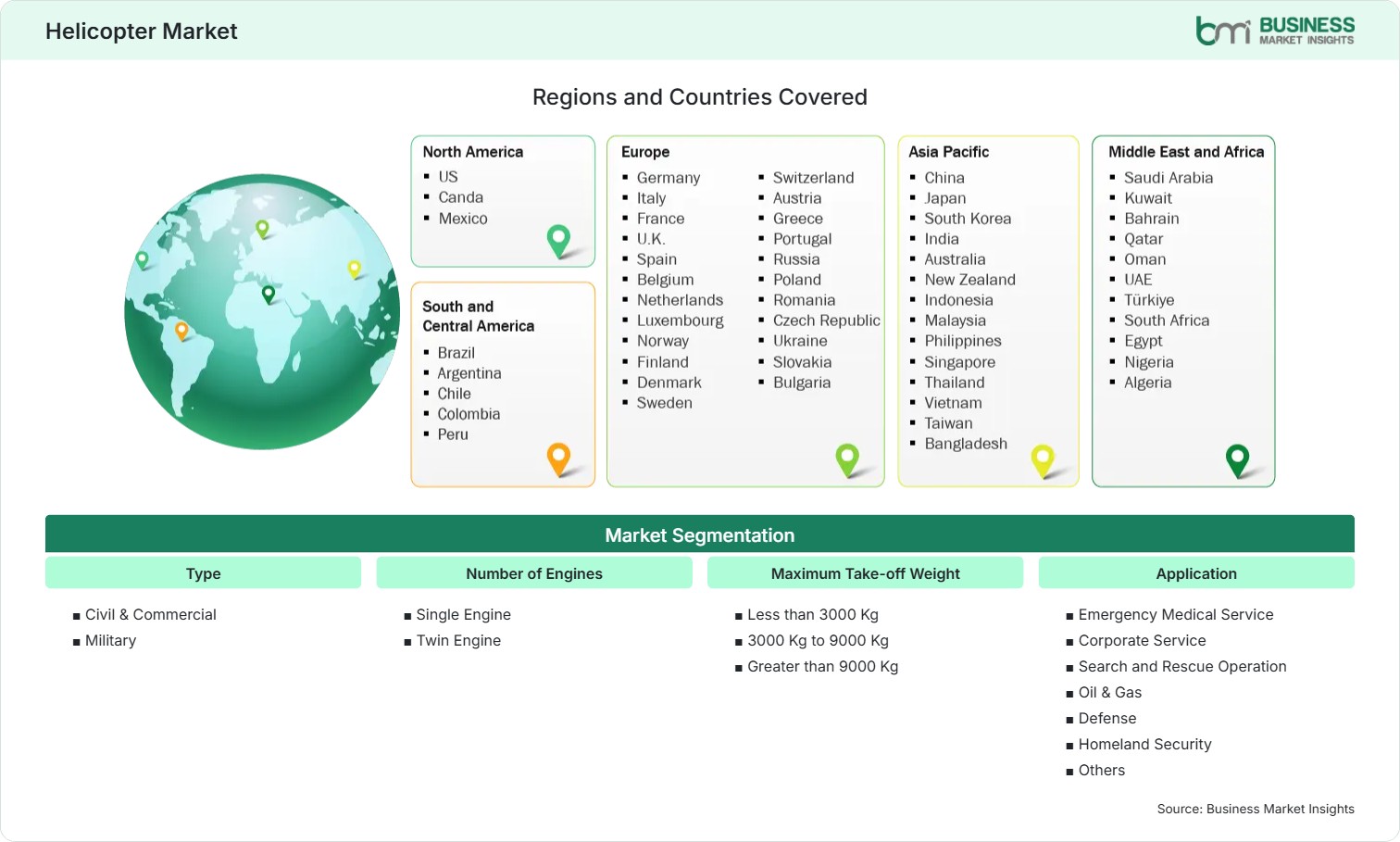The image size is (1400, 842).
Task: Click France in the Europe list
Action: tap(661, 219)
